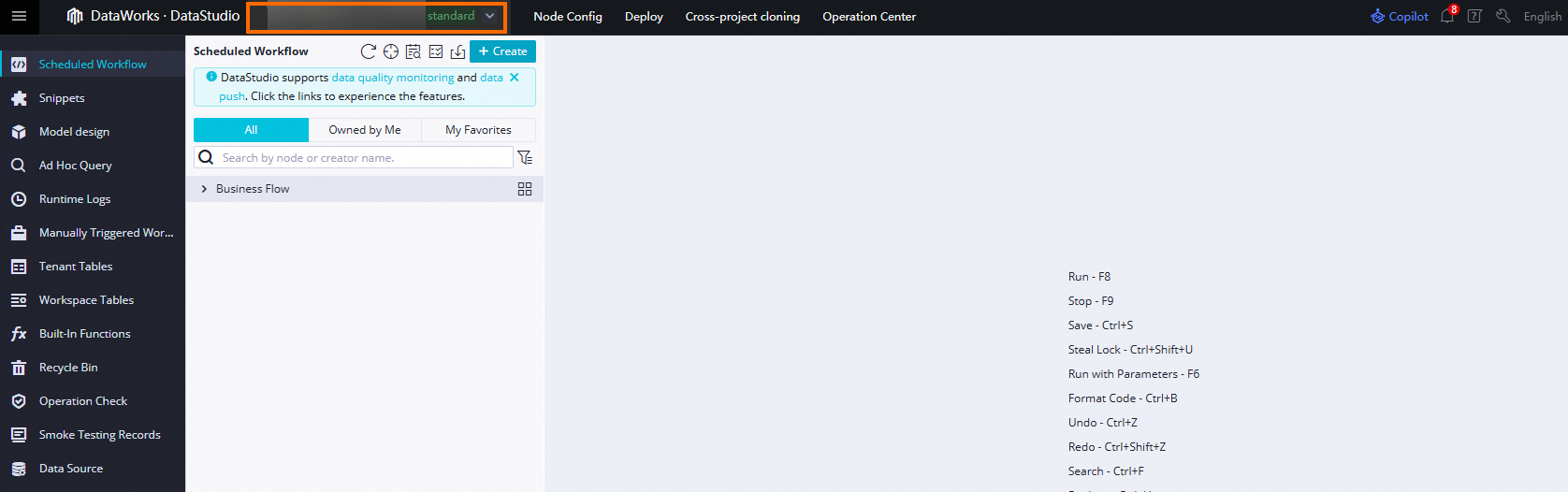The image size is (1568, 492).
Task: Open Built-In Functions in sidebar
Action: pos(93,334)
